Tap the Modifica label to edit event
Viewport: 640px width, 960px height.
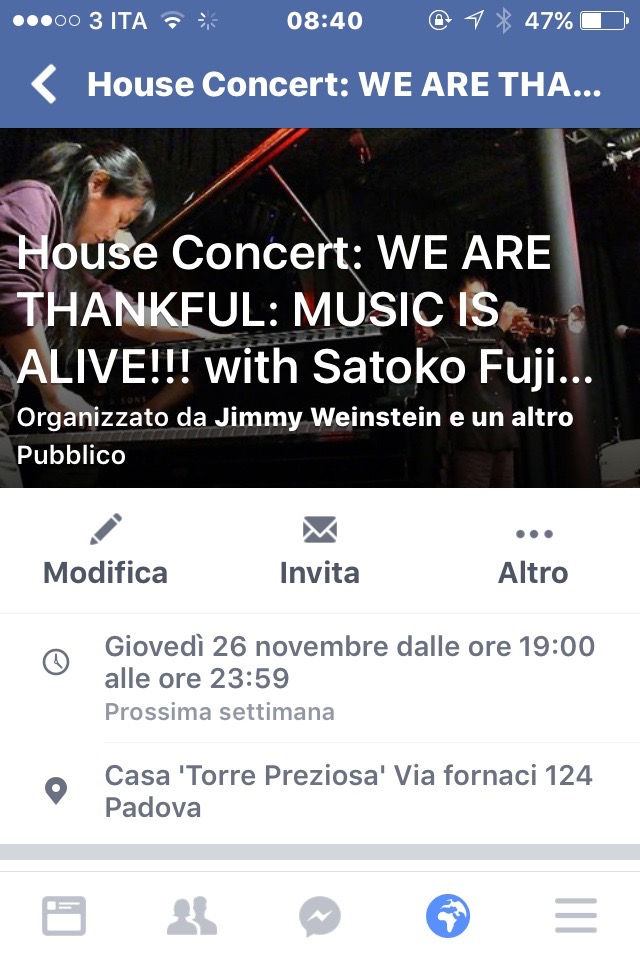pos(105,573)
